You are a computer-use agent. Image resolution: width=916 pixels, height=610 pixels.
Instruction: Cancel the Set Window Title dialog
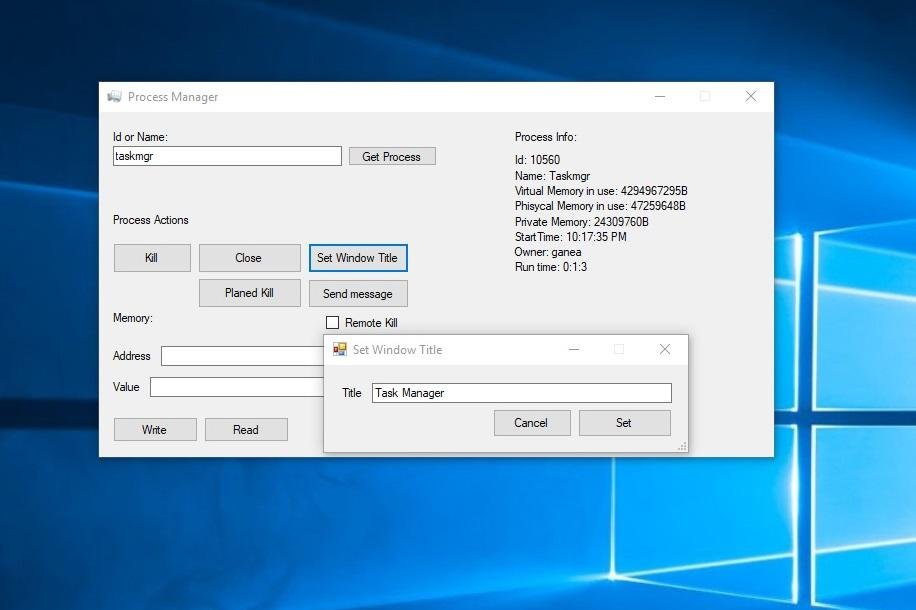(x=532, y=422)
